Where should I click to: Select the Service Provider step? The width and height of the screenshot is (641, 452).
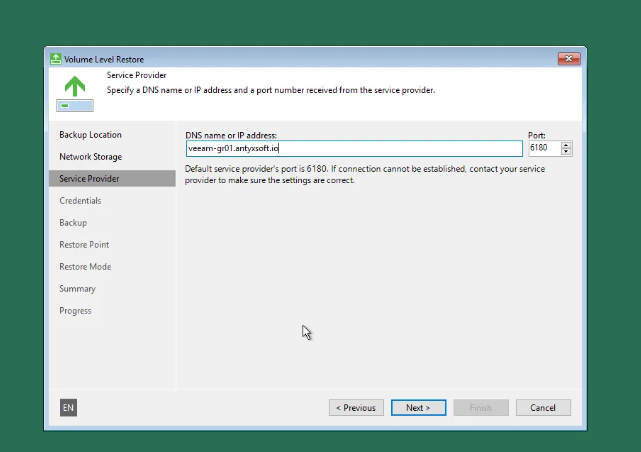(x=89, y=179)
